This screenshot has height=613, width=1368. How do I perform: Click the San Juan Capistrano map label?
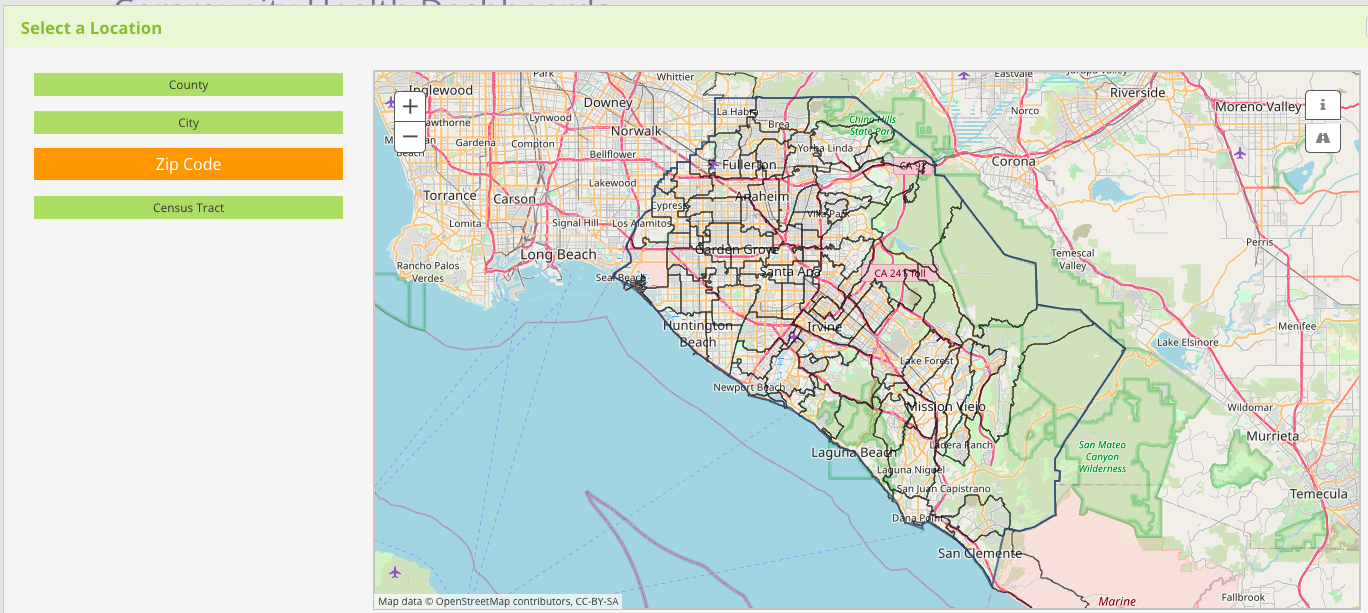point(943,489)
